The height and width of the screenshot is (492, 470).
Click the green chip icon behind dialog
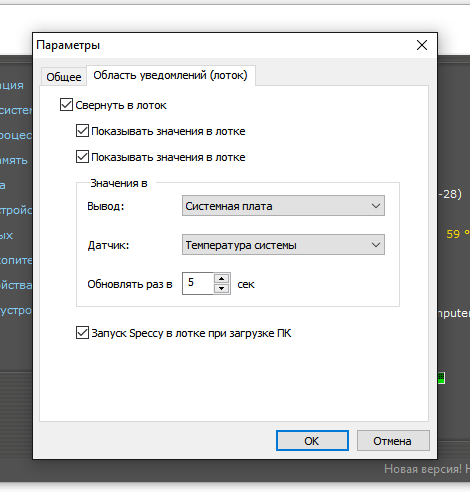pyautogui.click(x=441, y=378)
